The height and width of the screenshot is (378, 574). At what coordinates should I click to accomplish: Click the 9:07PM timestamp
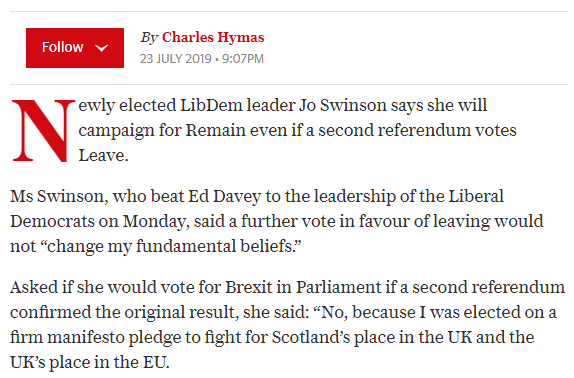pos(243,59)
